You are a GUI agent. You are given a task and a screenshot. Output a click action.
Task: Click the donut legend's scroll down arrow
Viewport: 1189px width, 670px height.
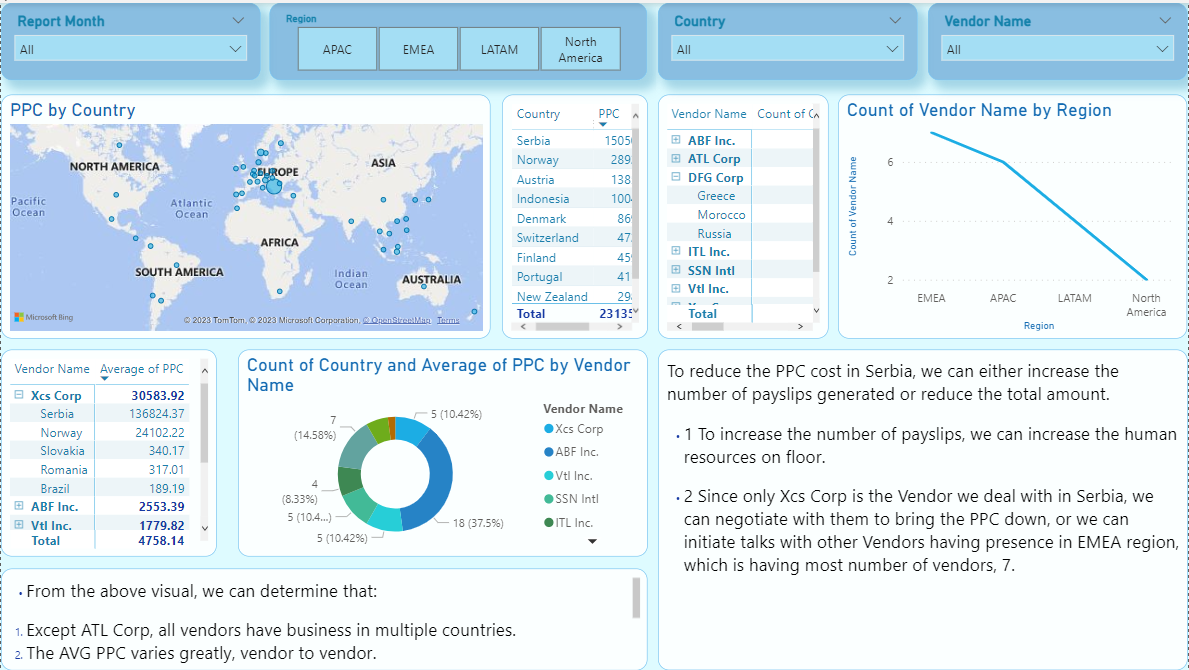(592, 541)
